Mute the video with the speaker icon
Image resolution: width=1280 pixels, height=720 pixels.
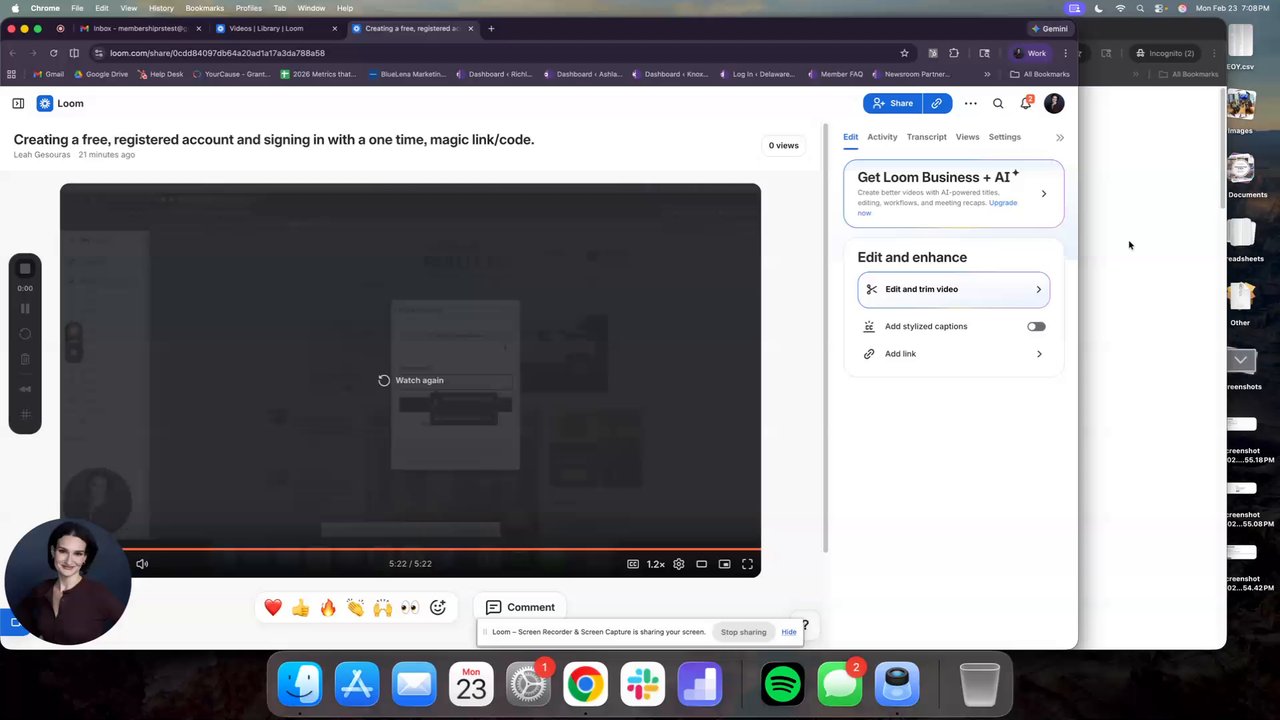click(x=142, y=564)
